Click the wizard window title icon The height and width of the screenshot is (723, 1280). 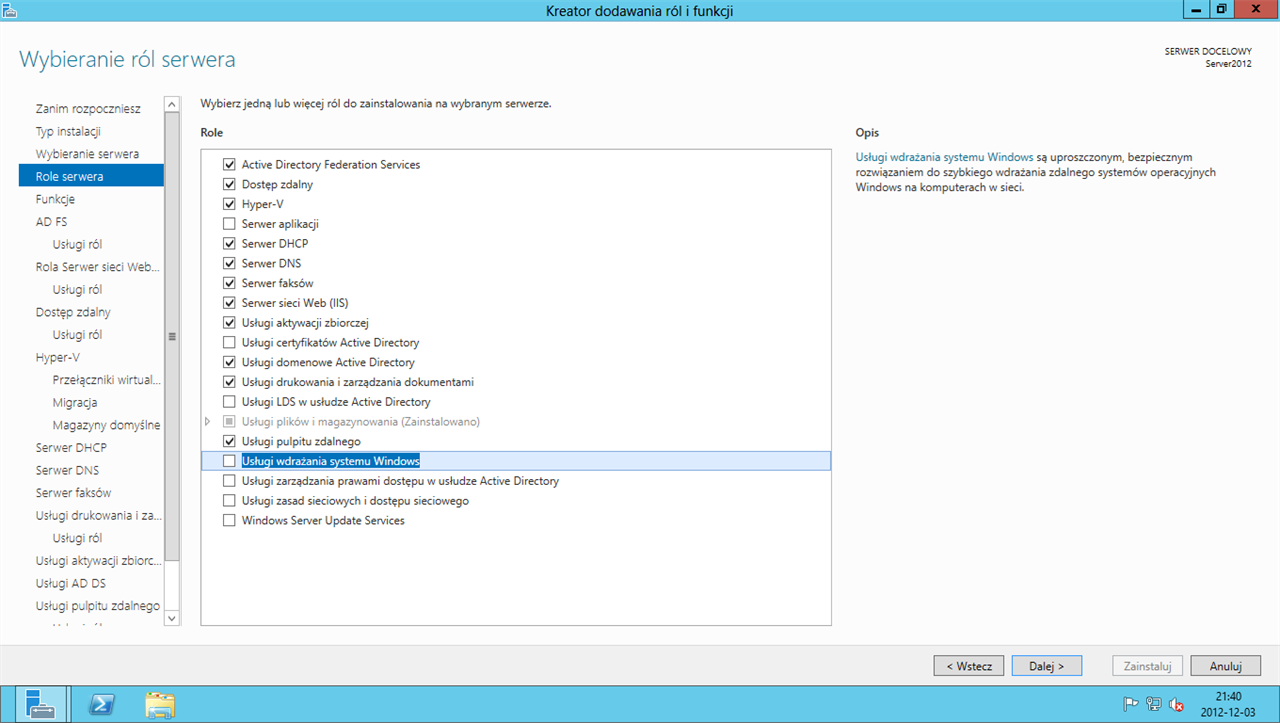pos(10,10)
